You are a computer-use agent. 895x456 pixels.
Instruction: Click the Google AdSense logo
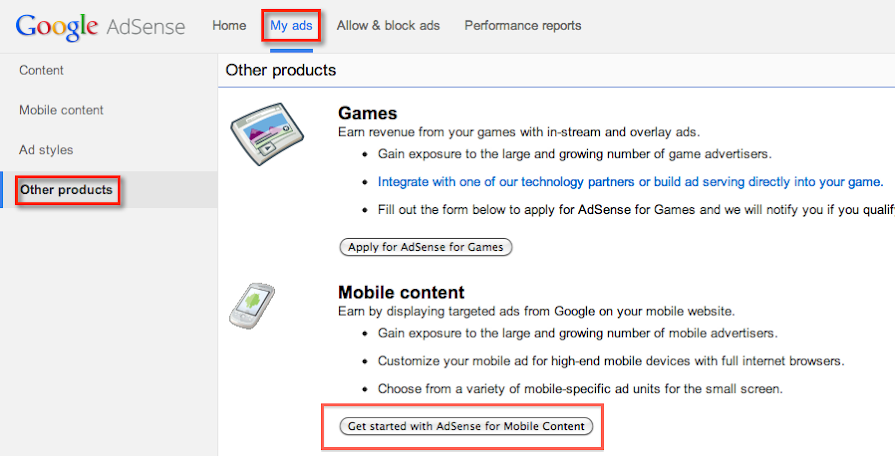pyautogui.click(x=100, y=26)
